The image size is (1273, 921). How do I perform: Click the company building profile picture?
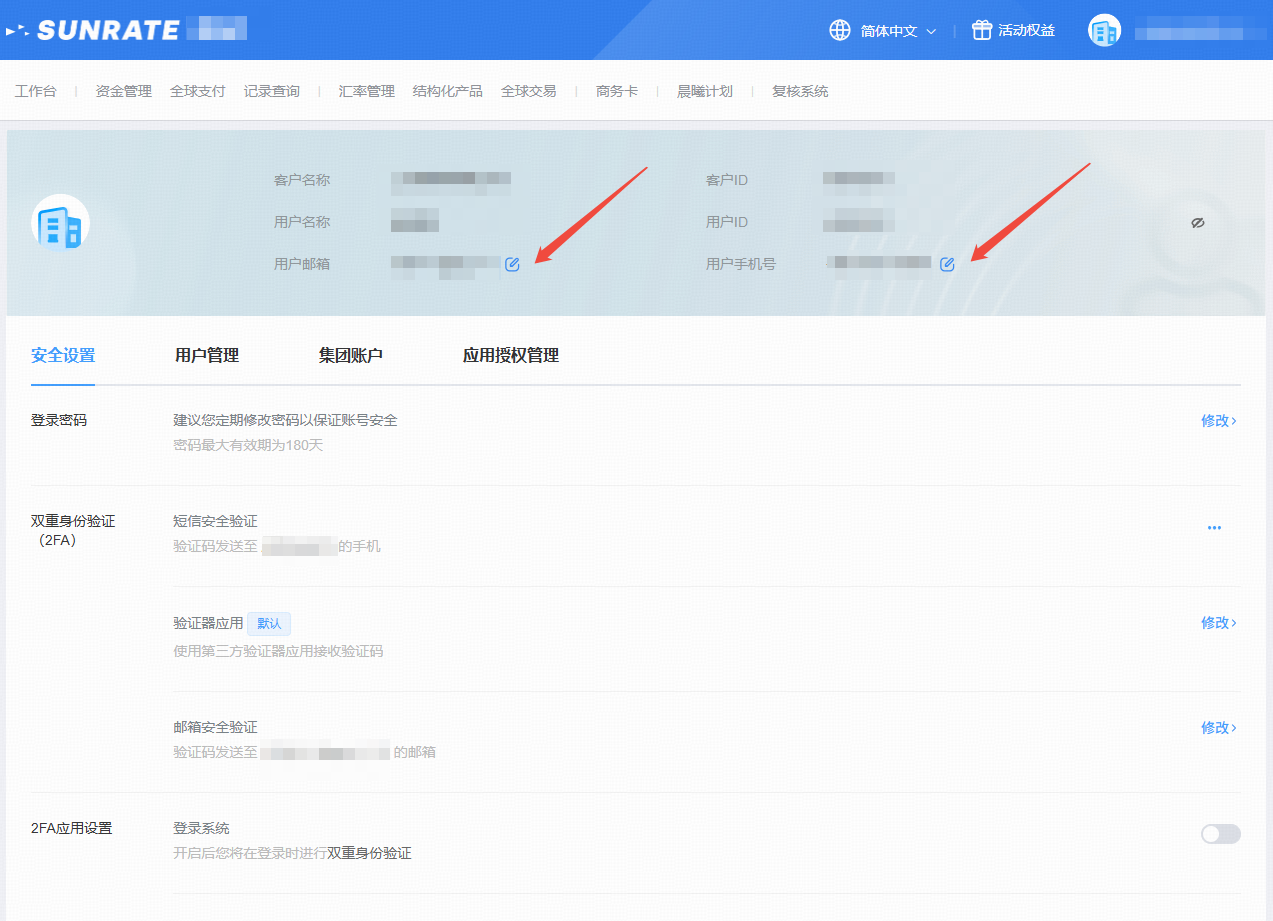[61, 223]
